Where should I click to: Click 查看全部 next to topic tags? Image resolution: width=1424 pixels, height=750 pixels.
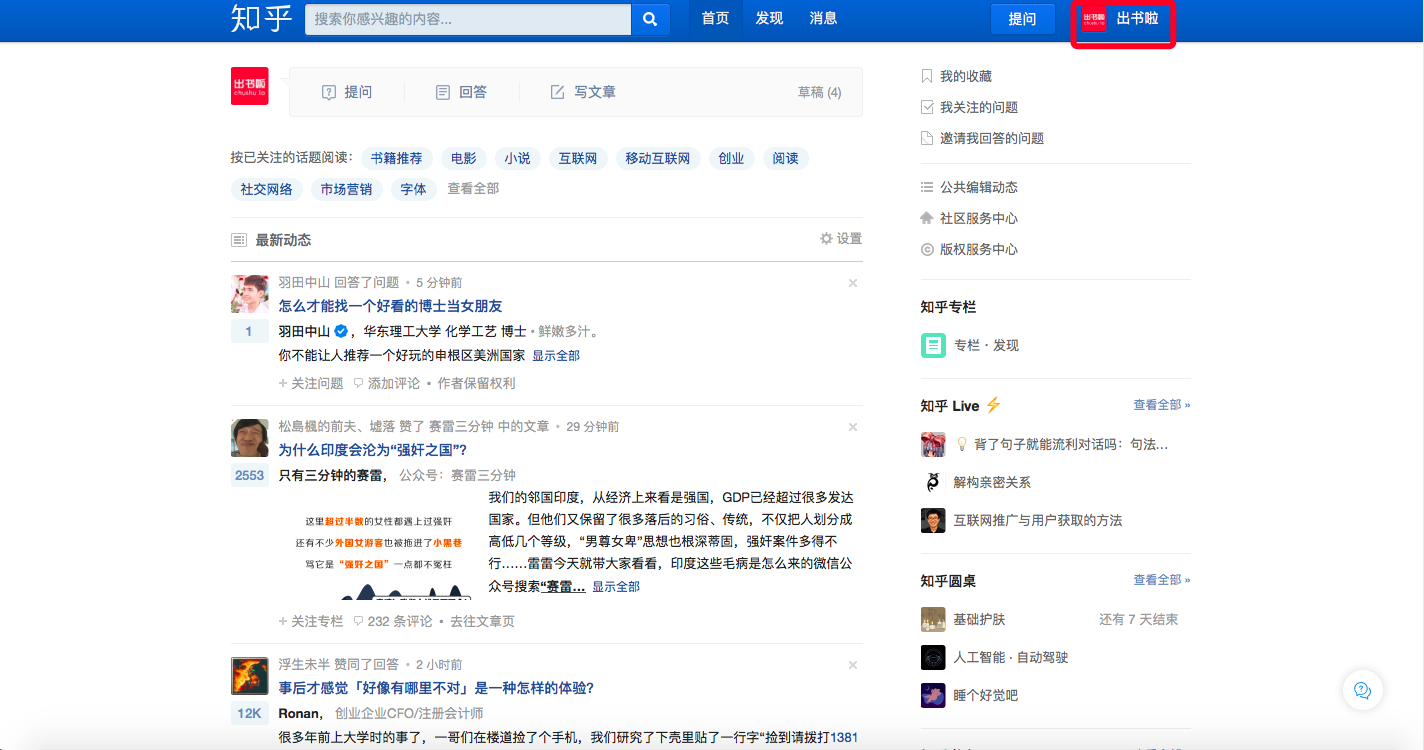click(x=473, y=188)
